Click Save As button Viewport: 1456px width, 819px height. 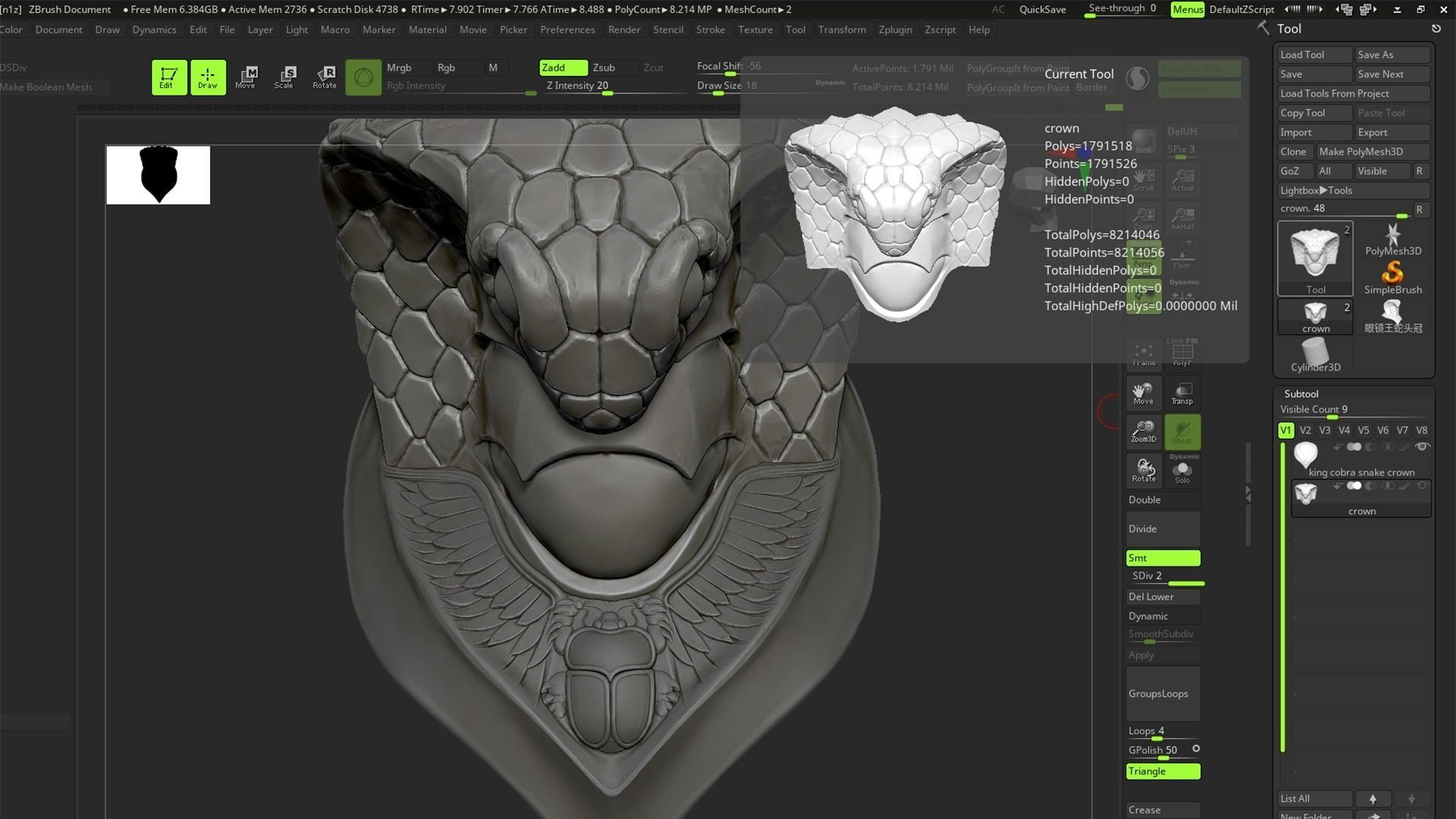pos(1392,55)
